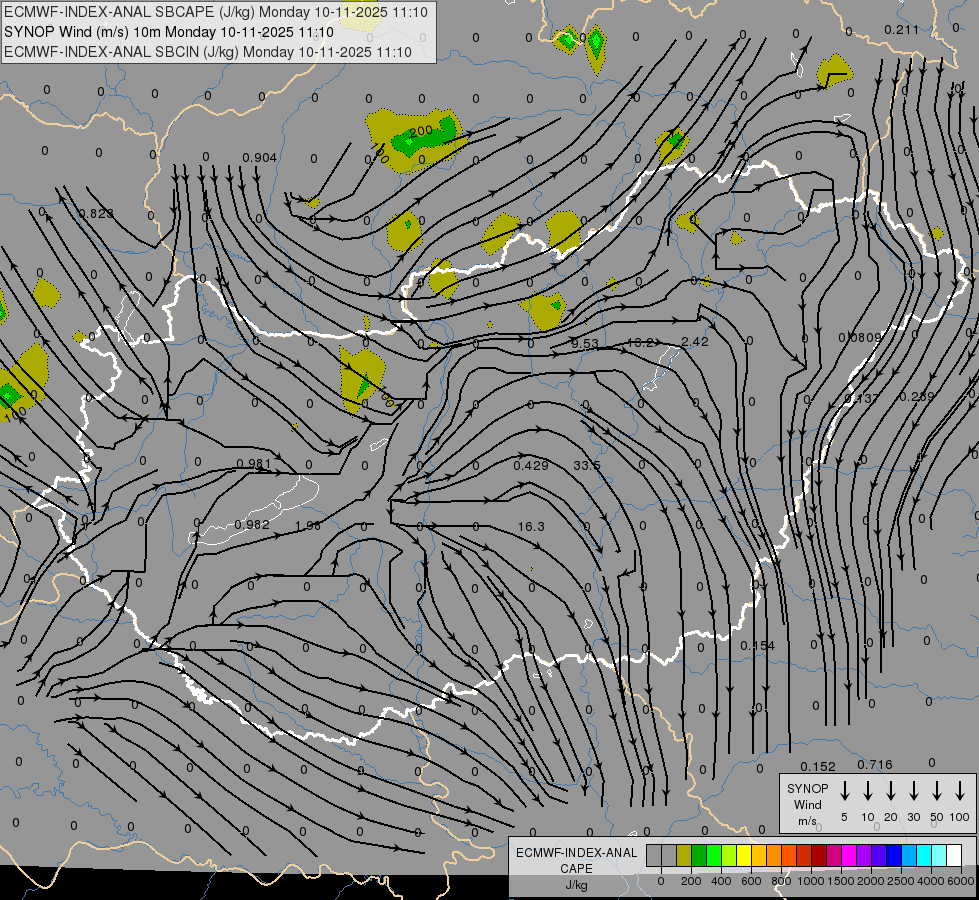Click the 10 m/s wind arrow in legend

point(867,791)
